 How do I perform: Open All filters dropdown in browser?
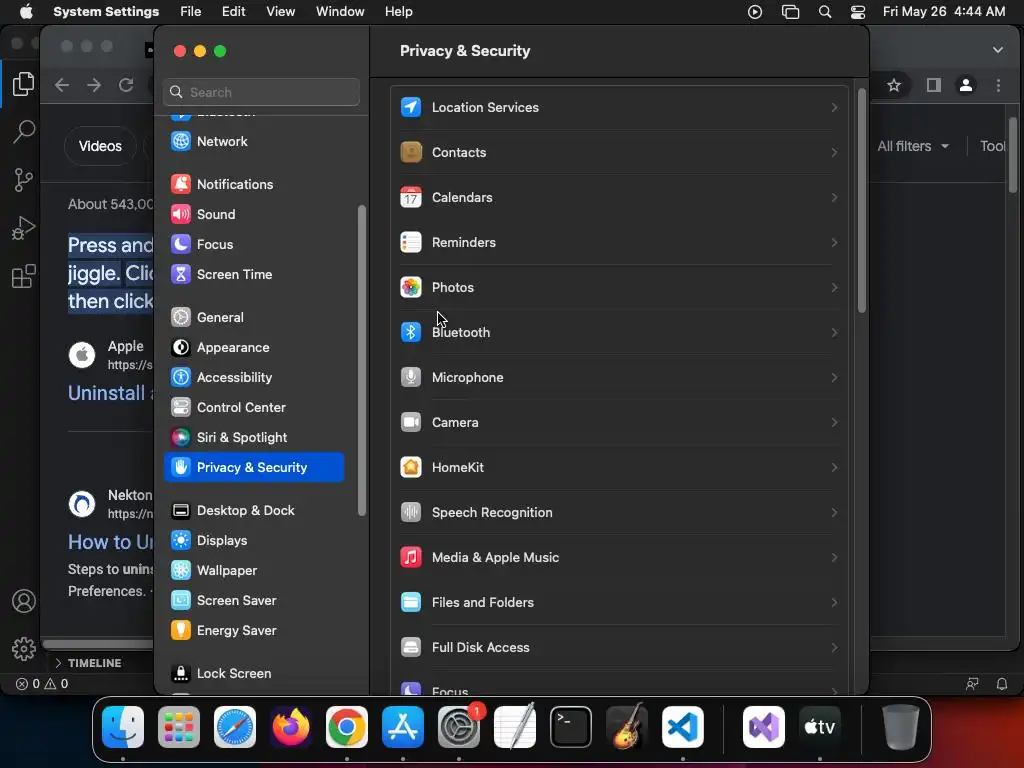click(912, 146)
